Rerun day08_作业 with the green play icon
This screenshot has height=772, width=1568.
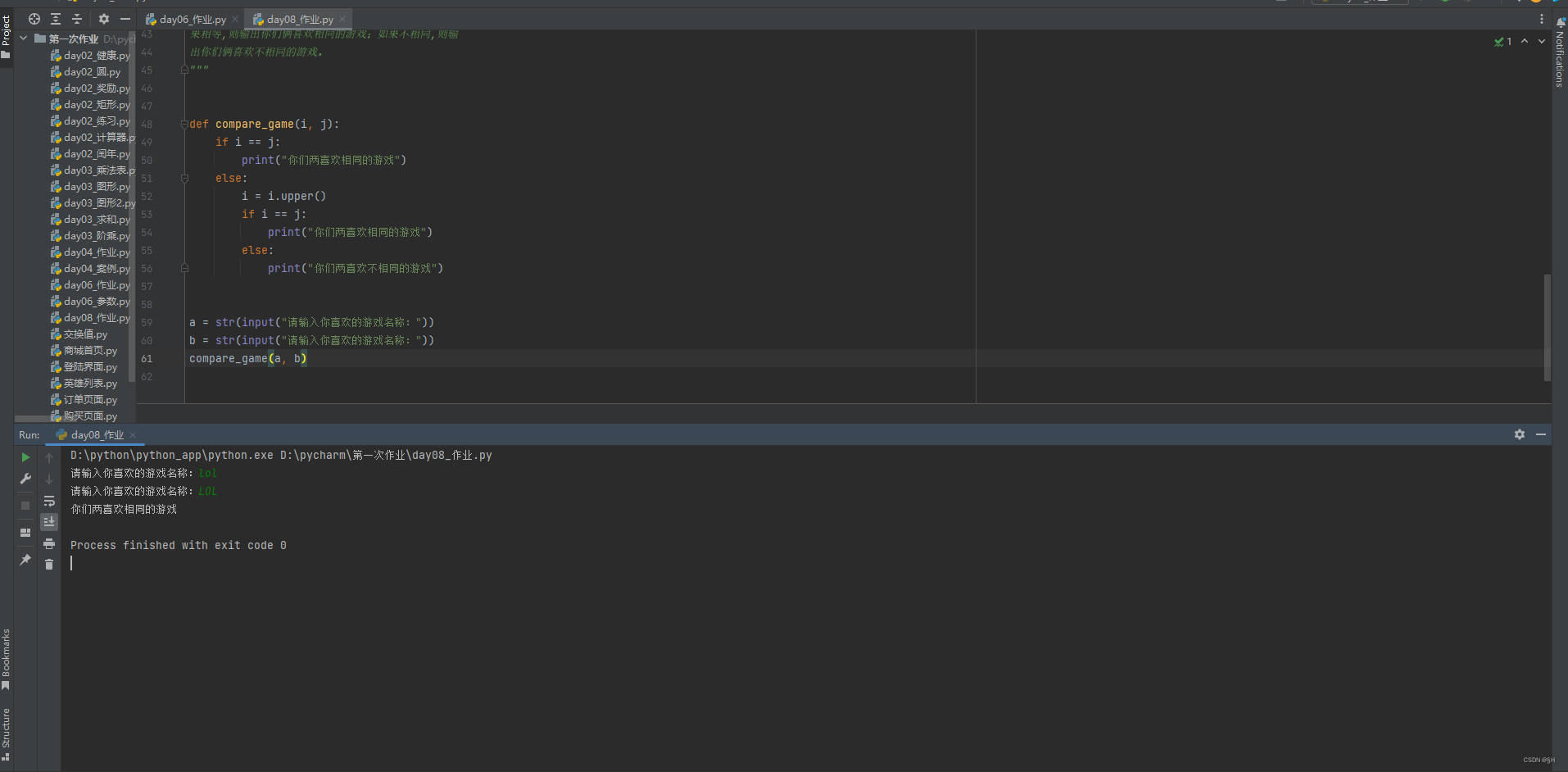(x=25, y=457)
